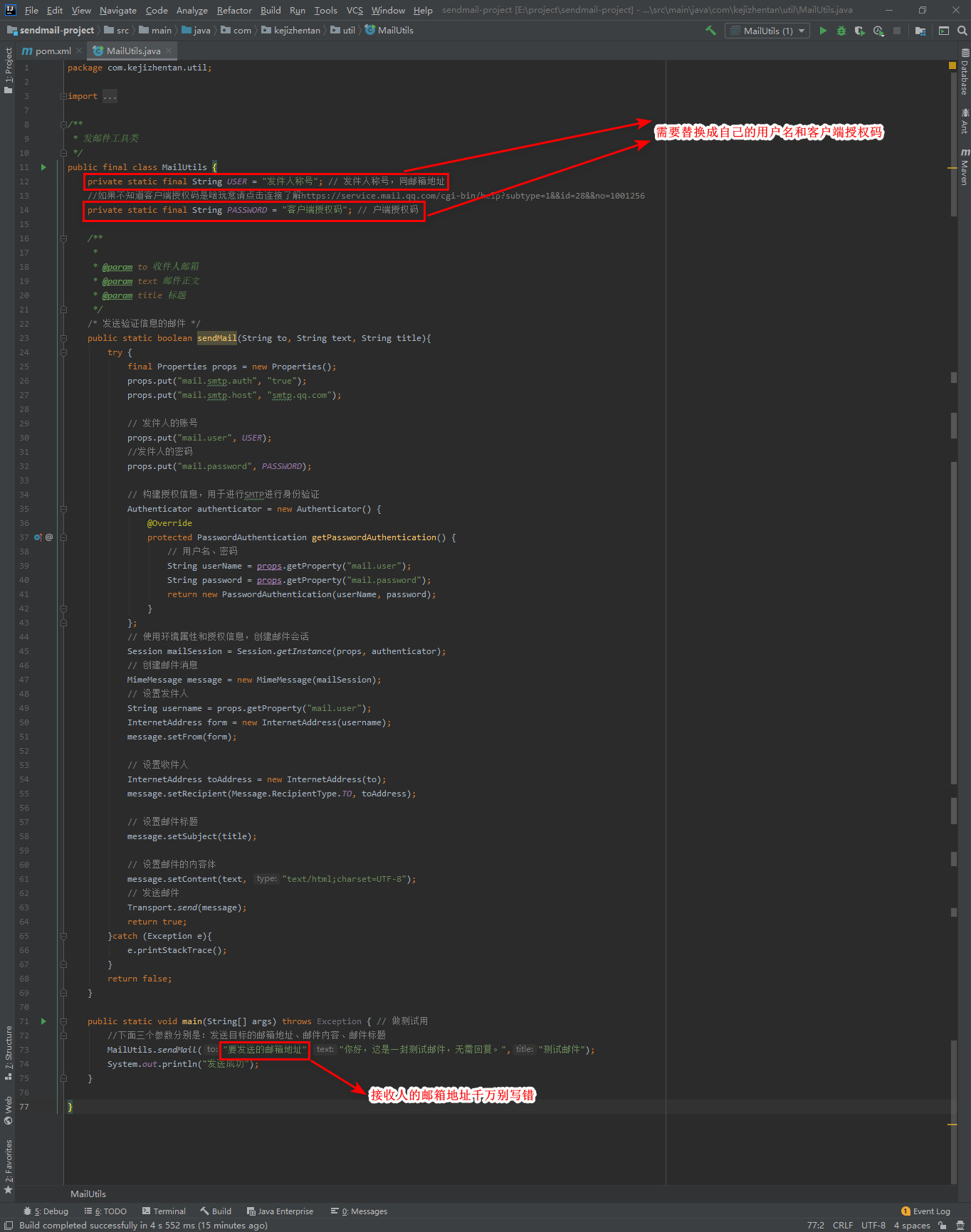Screen dimensions: 971x1232
Task: Toggle tool window bars in status corner
Action: [9, 1225]
